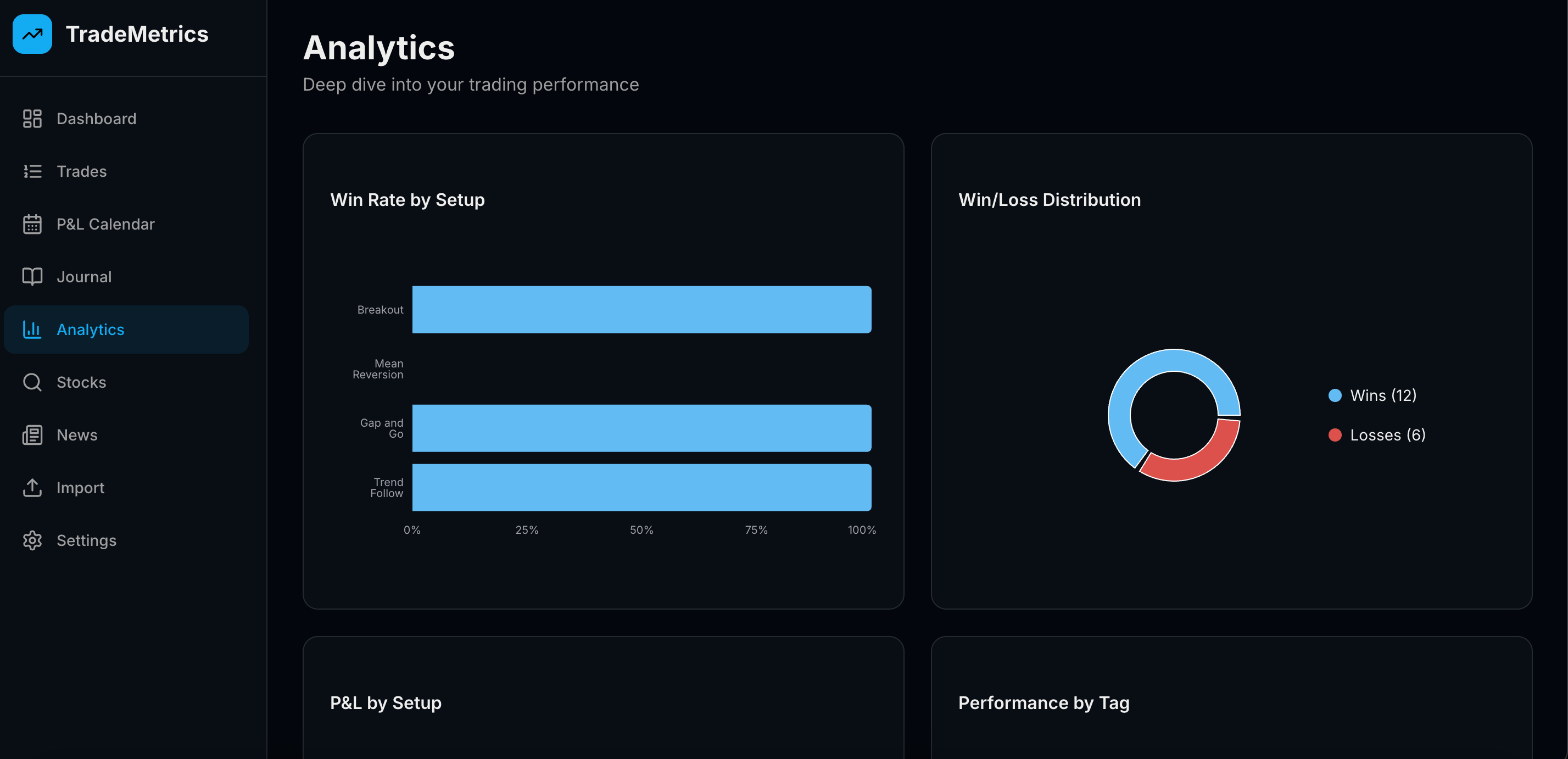Select the Breakout bar in Win Rate chart
Image resolution: width=1568 pixels, height=759 pixels.
pyautogui.click(x=641, y=309)
